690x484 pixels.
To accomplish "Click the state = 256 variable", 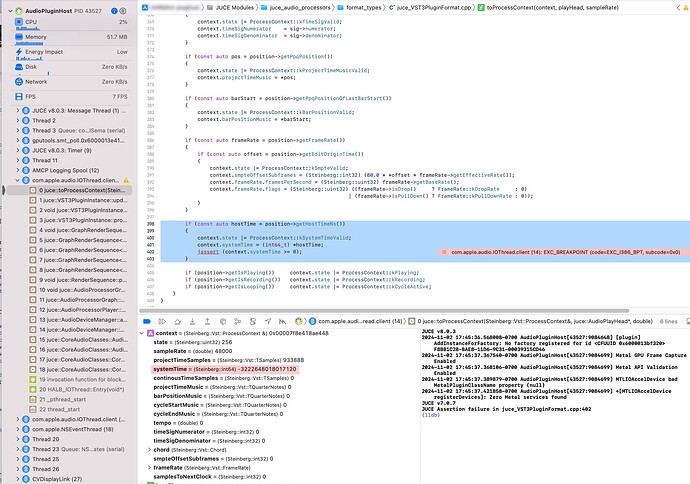I will click(193, 342).
